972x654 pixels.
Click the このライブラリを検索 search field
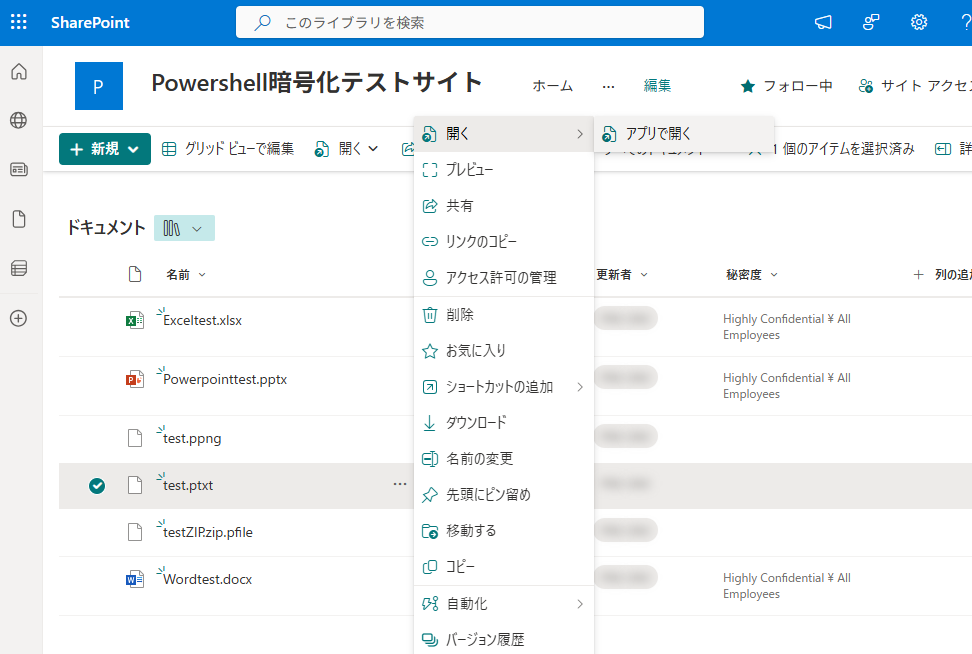(470, 21)
